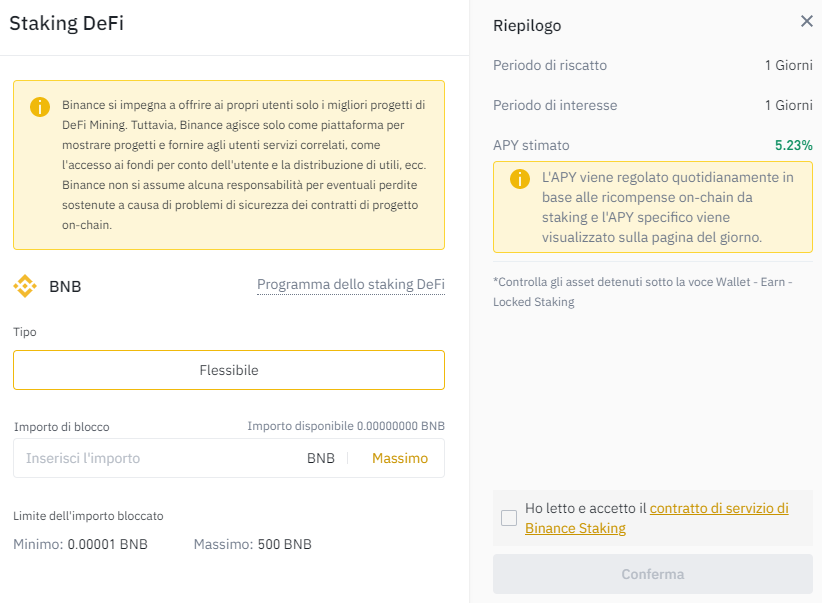Click the APY stimato label
Screen dimensions: 822x603
tap(531, 145)
